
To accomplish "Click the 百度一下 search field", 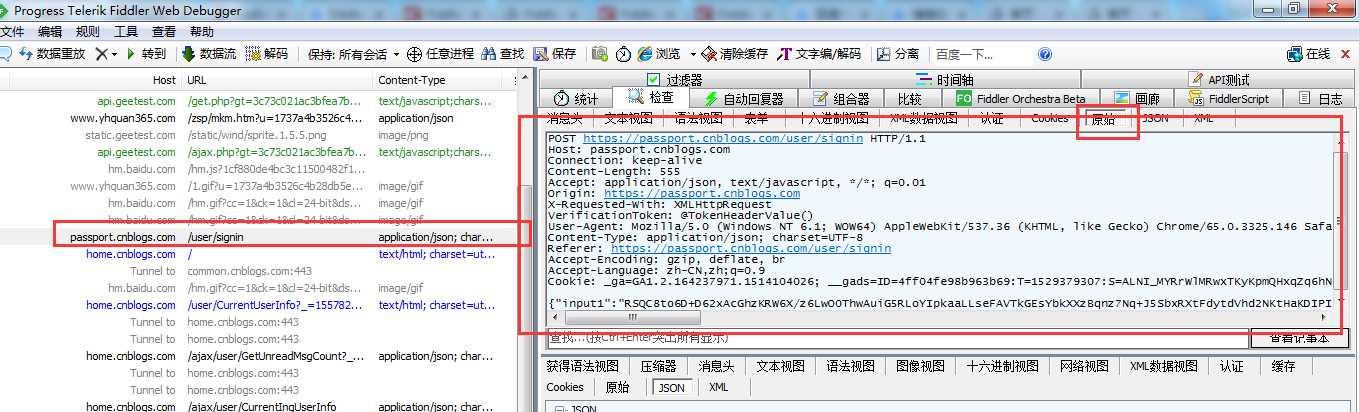I will pos(980,54).
